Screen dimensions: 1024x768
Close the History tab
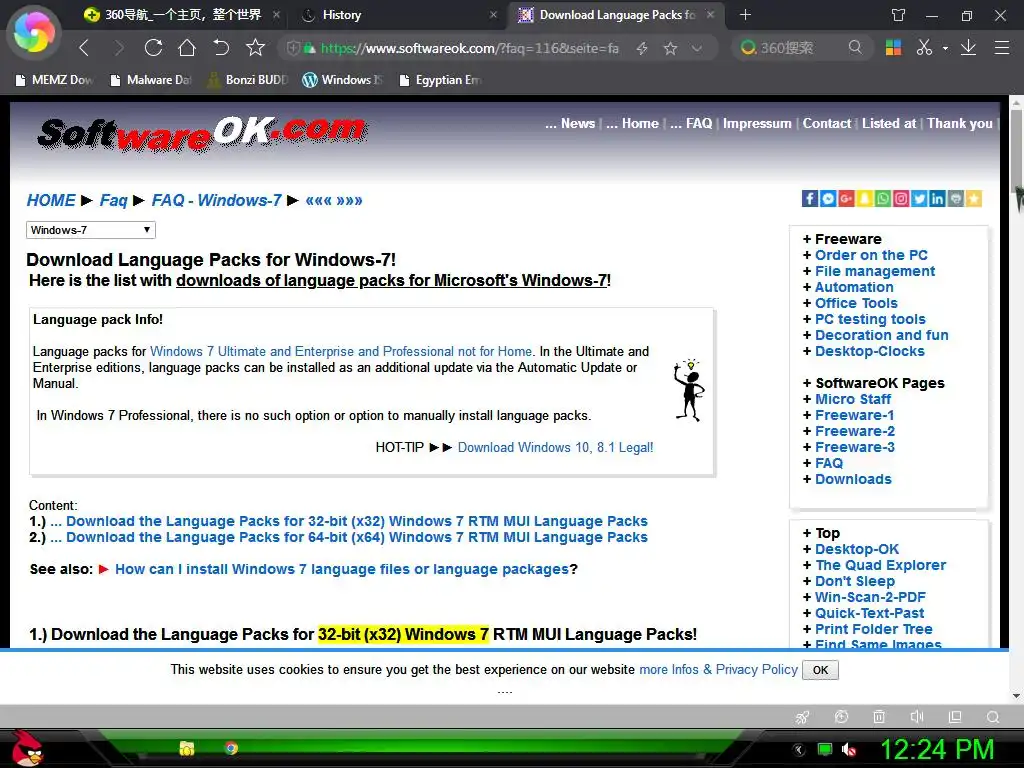[x=493, y=14]
